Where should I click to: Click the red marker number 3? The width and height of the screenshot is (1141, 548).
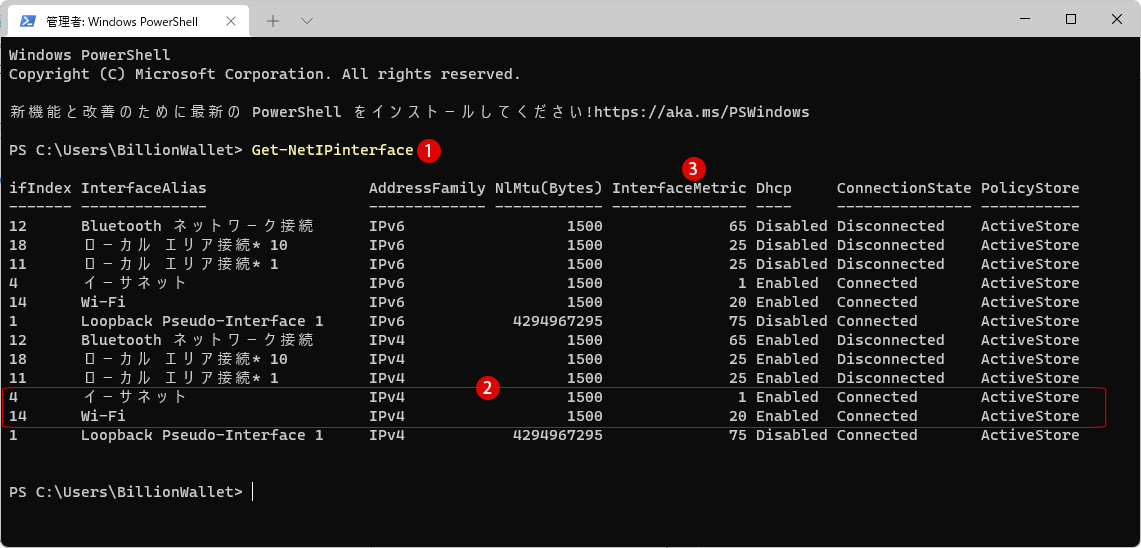(x=693, y=169)
